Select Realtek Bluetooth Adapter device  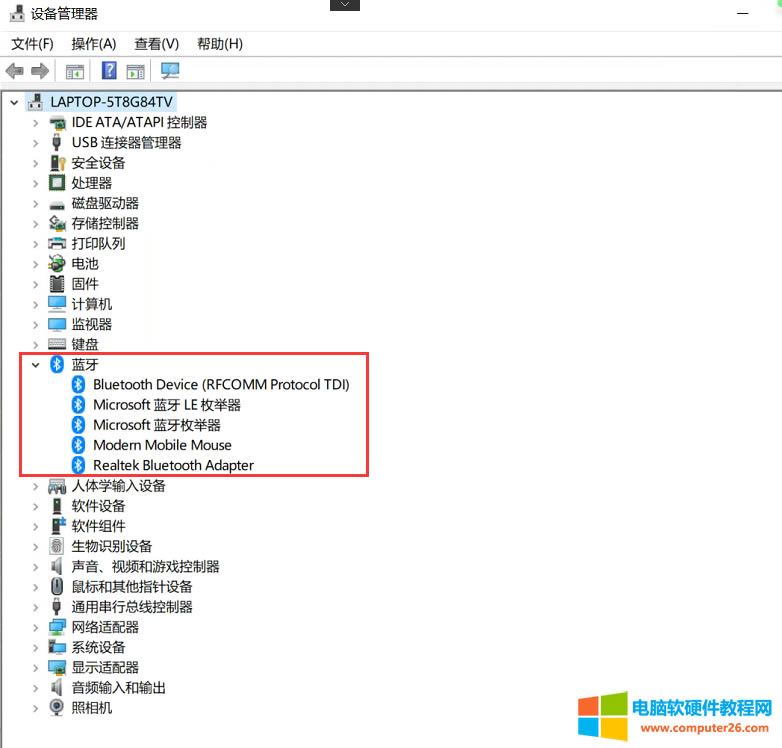[x=174, y=465]
